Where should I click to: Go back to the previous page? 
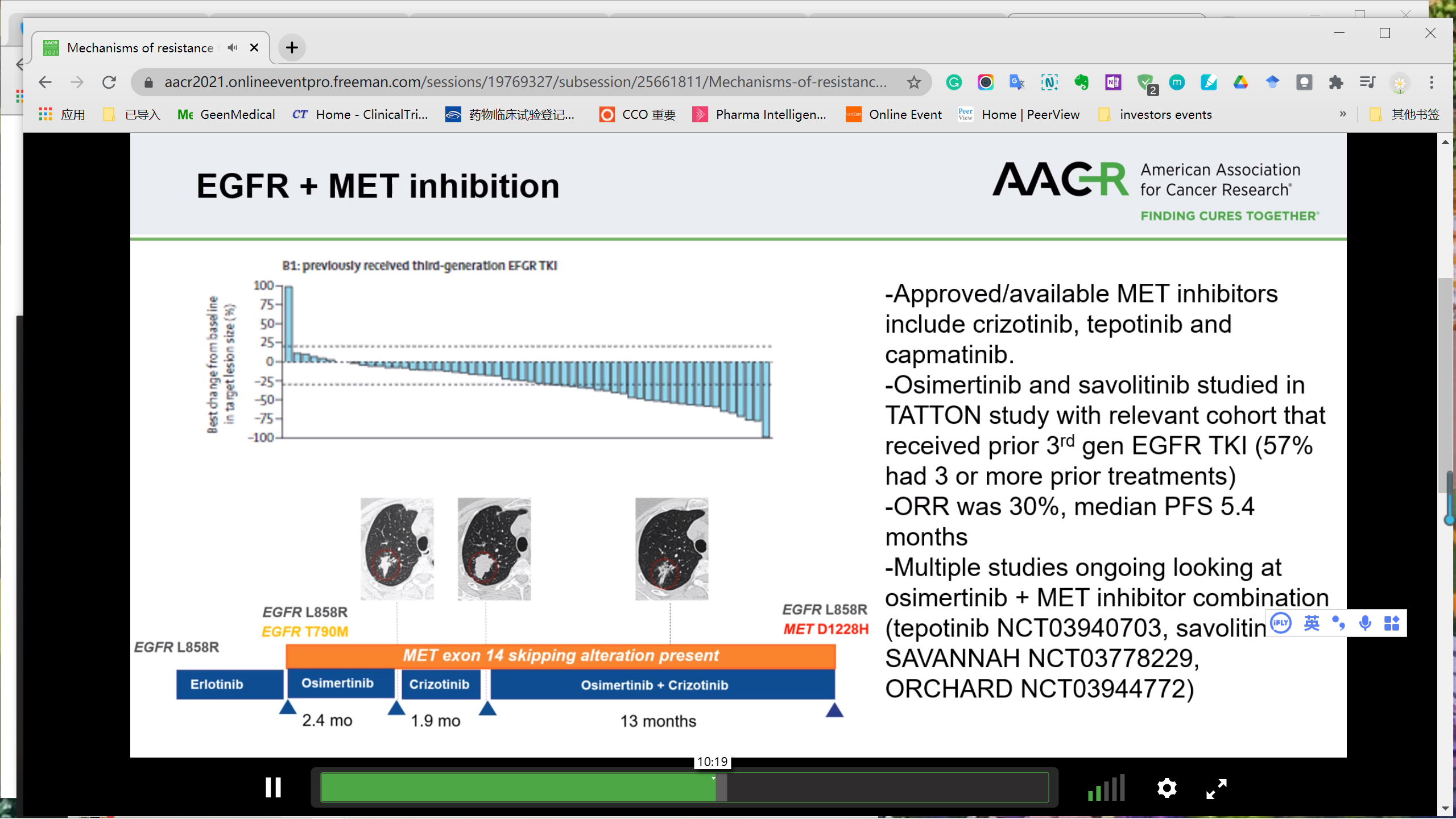(45, 82)
